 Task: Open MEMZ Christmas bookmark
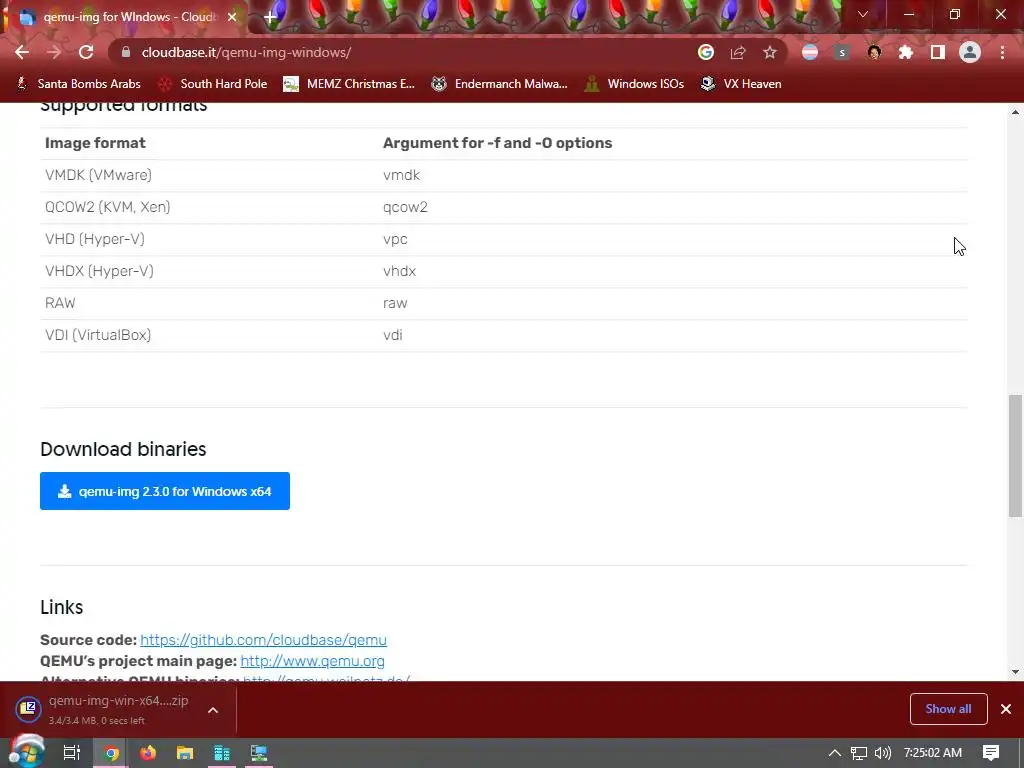pyautogui.click(x=349, y=84)
